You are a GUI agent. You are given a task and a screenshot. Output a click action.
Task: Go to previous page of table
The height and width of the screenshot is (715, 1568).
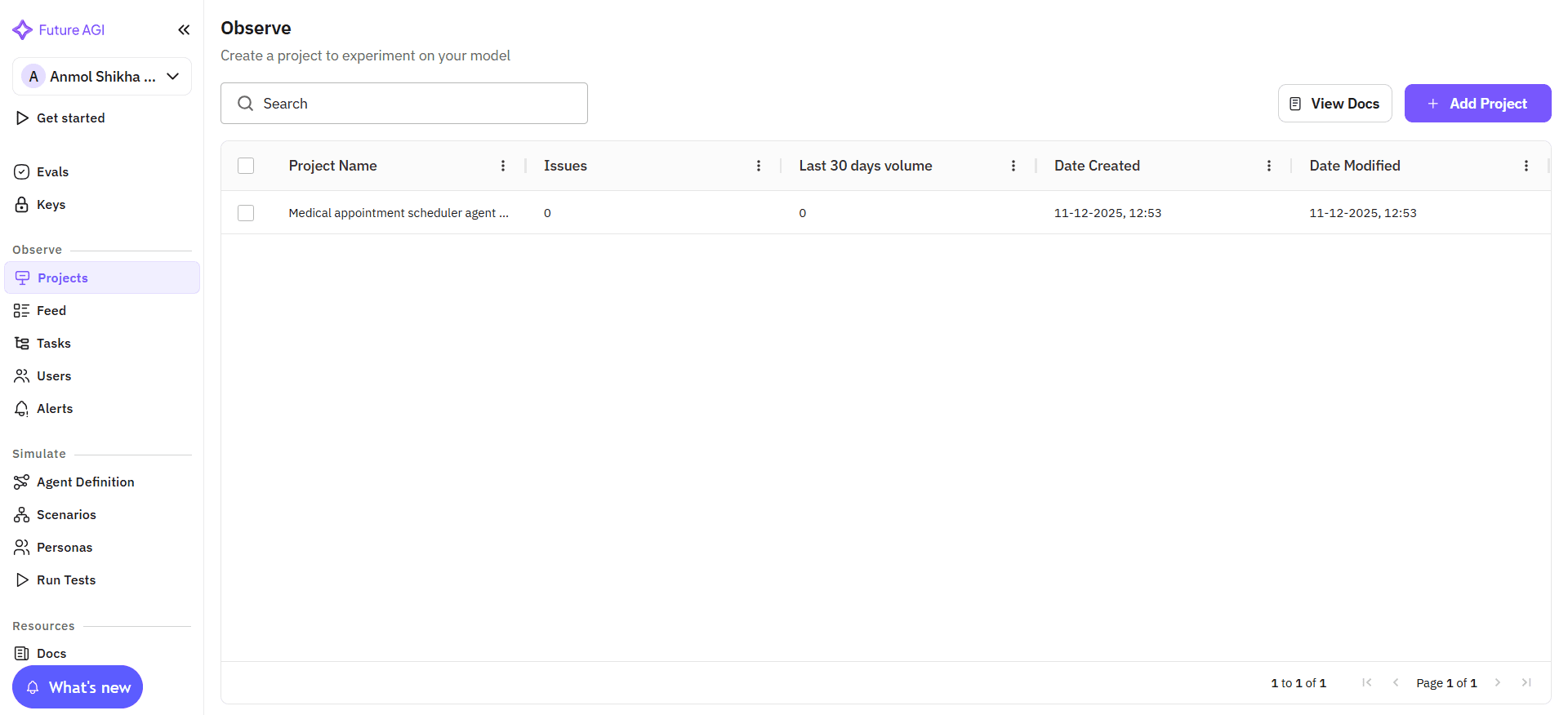(1396, 682)
